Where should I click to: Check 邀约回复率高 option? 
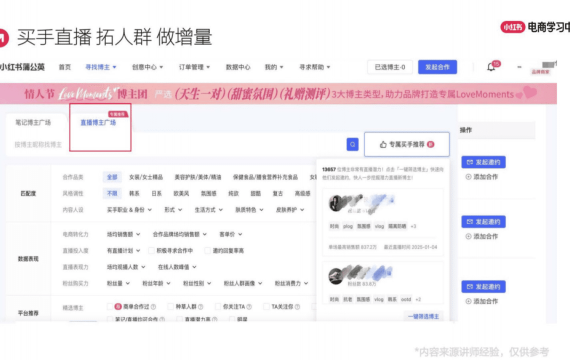tap(207, 251)
